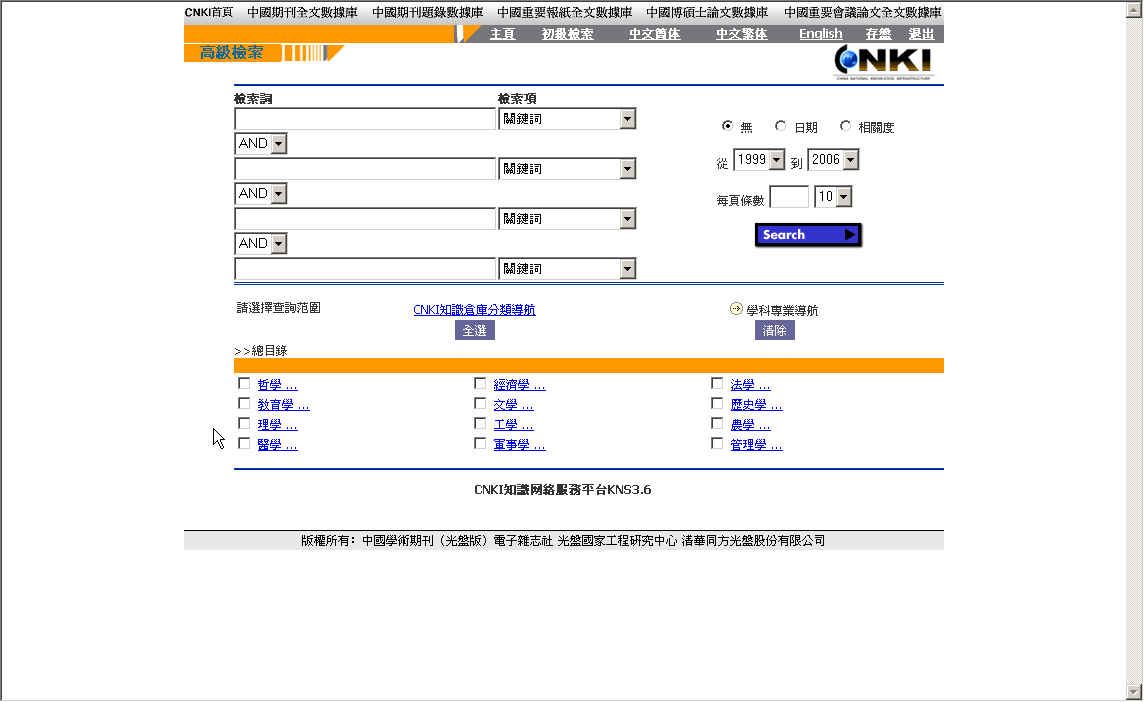
Task: Tick the 文學 checkbox
Action: (x=480, y=403)
